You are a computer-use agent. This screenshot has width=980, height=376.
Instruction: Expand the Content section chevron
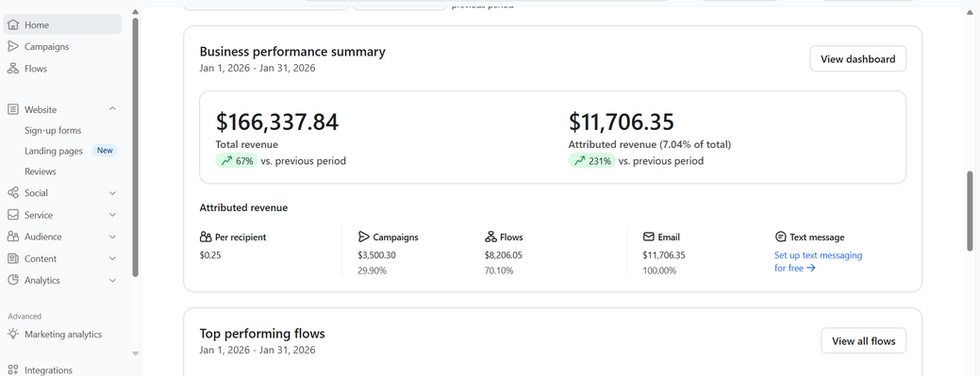click(112, 259)
